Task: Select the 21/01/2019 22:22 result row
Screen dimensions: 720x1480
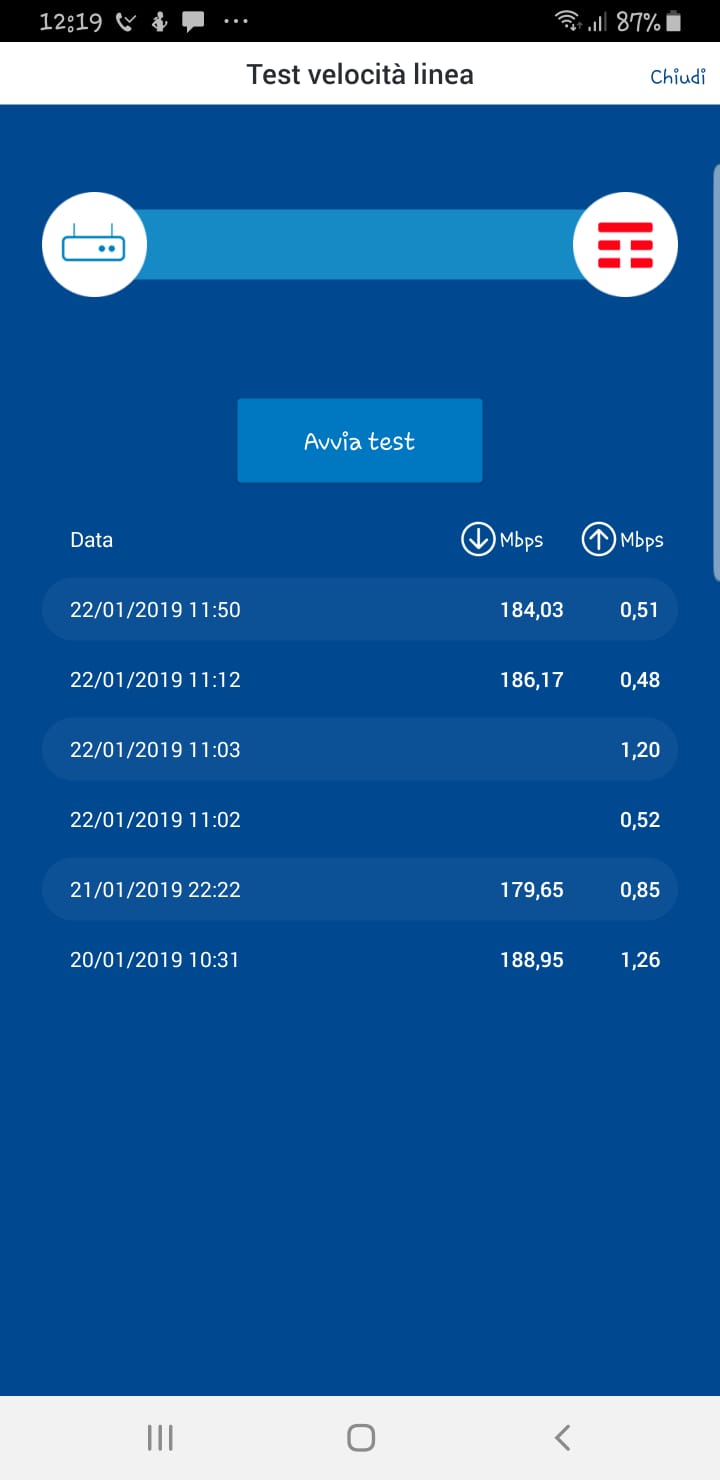Action: click(x=360, y=889)
